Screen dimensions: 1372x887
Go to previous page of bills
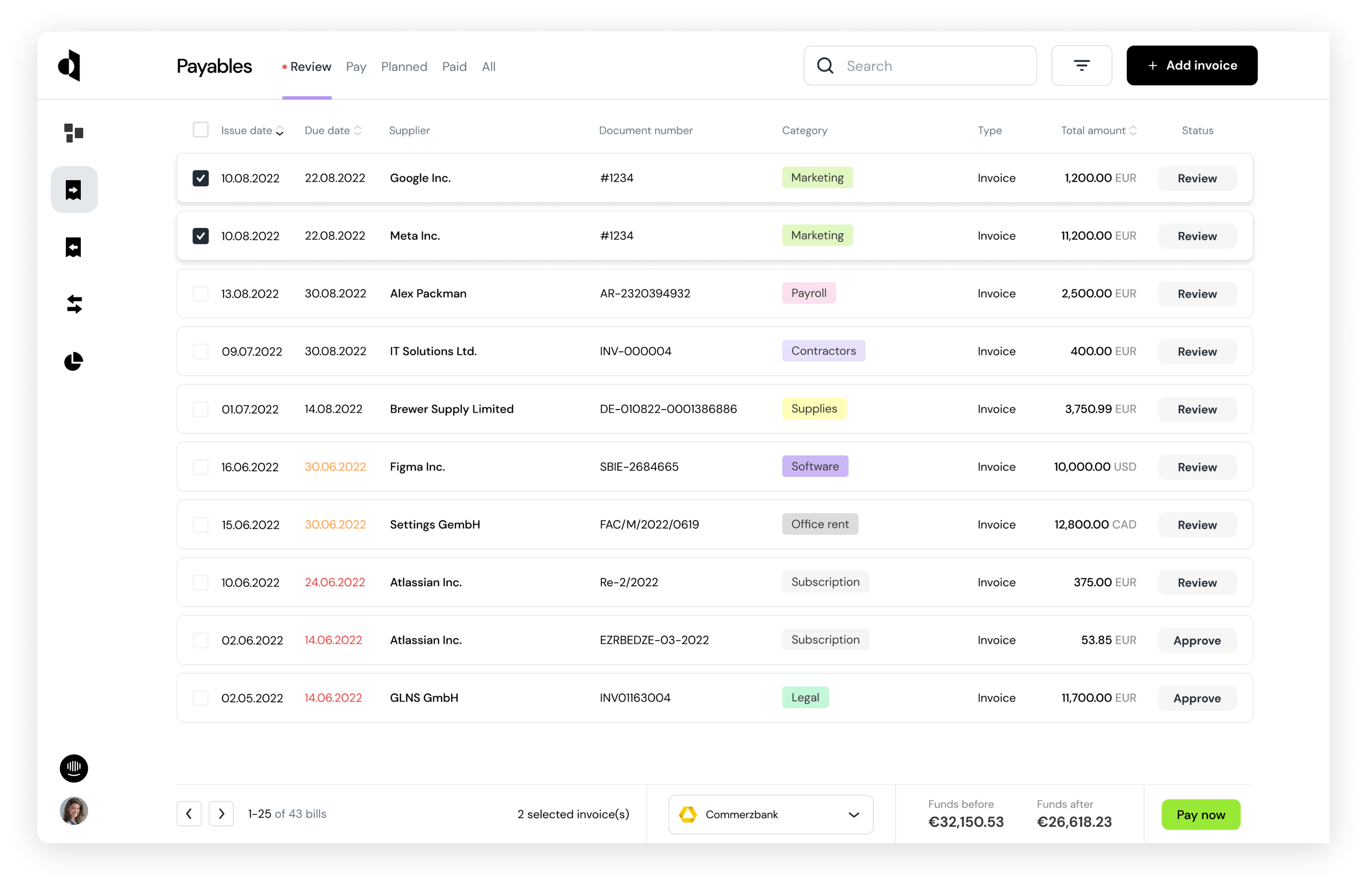[189, 813]
